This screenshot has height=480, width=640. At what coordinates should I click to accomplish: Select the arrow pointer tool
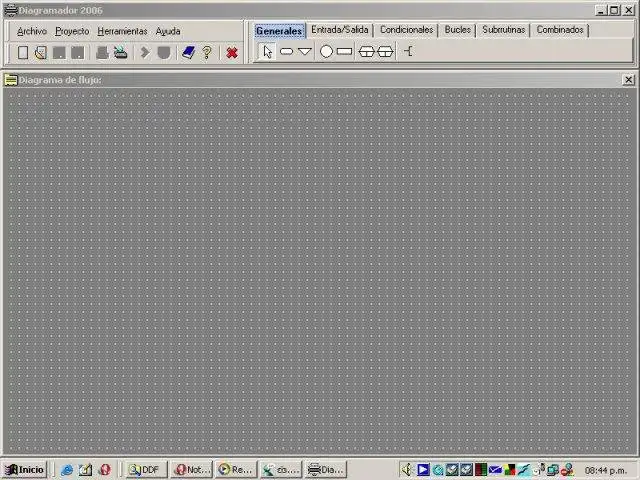pos(267,52)
